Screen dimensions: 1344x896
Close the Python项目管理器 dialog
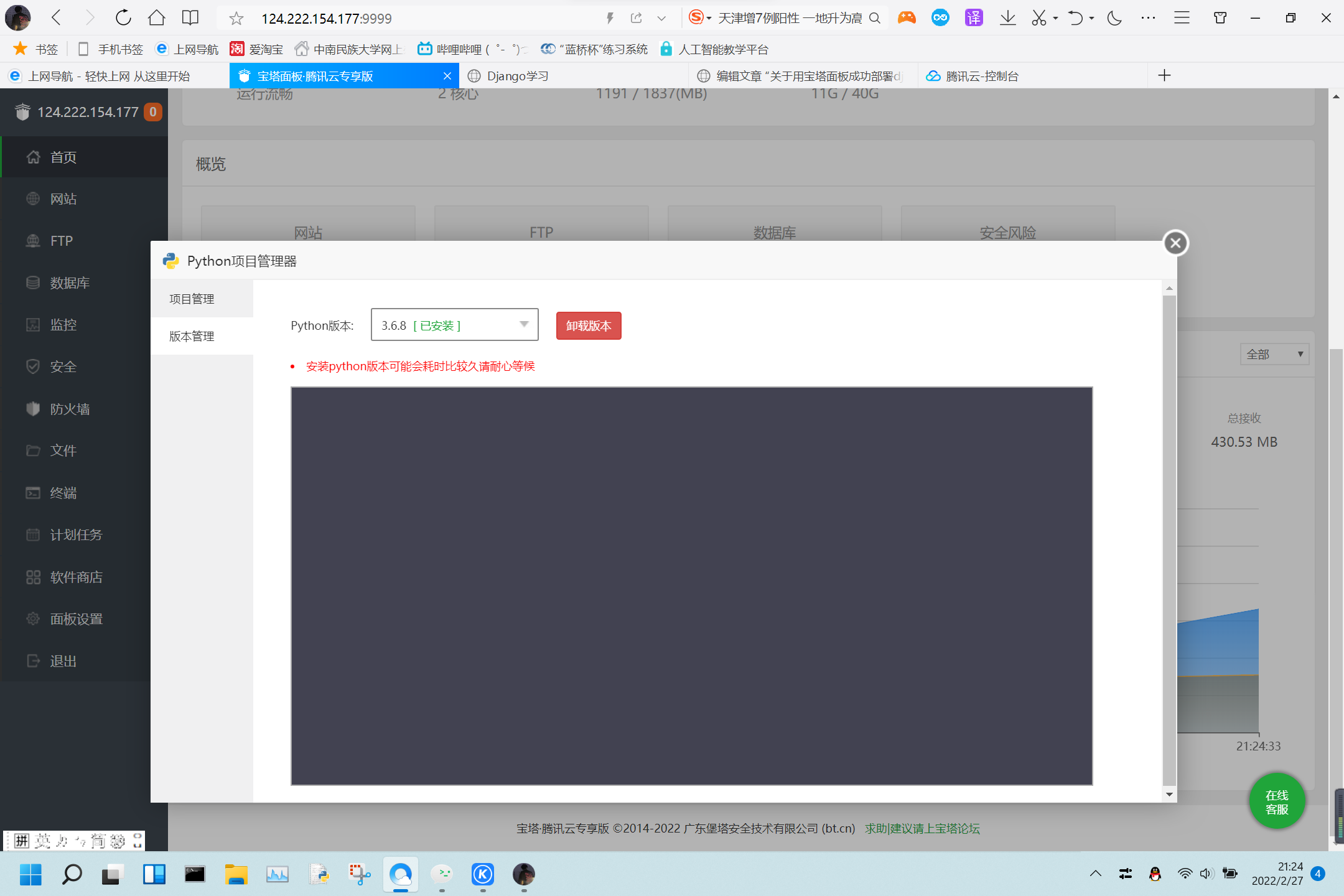(x=1175, y=243)
